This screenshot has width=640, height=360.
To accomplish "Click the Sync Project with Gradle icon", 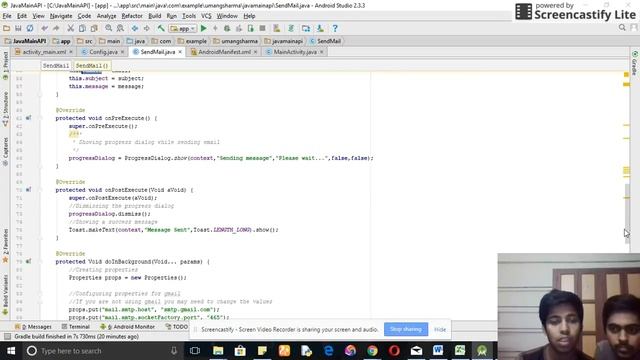I will pyautogui.click(x=291, y=29).
